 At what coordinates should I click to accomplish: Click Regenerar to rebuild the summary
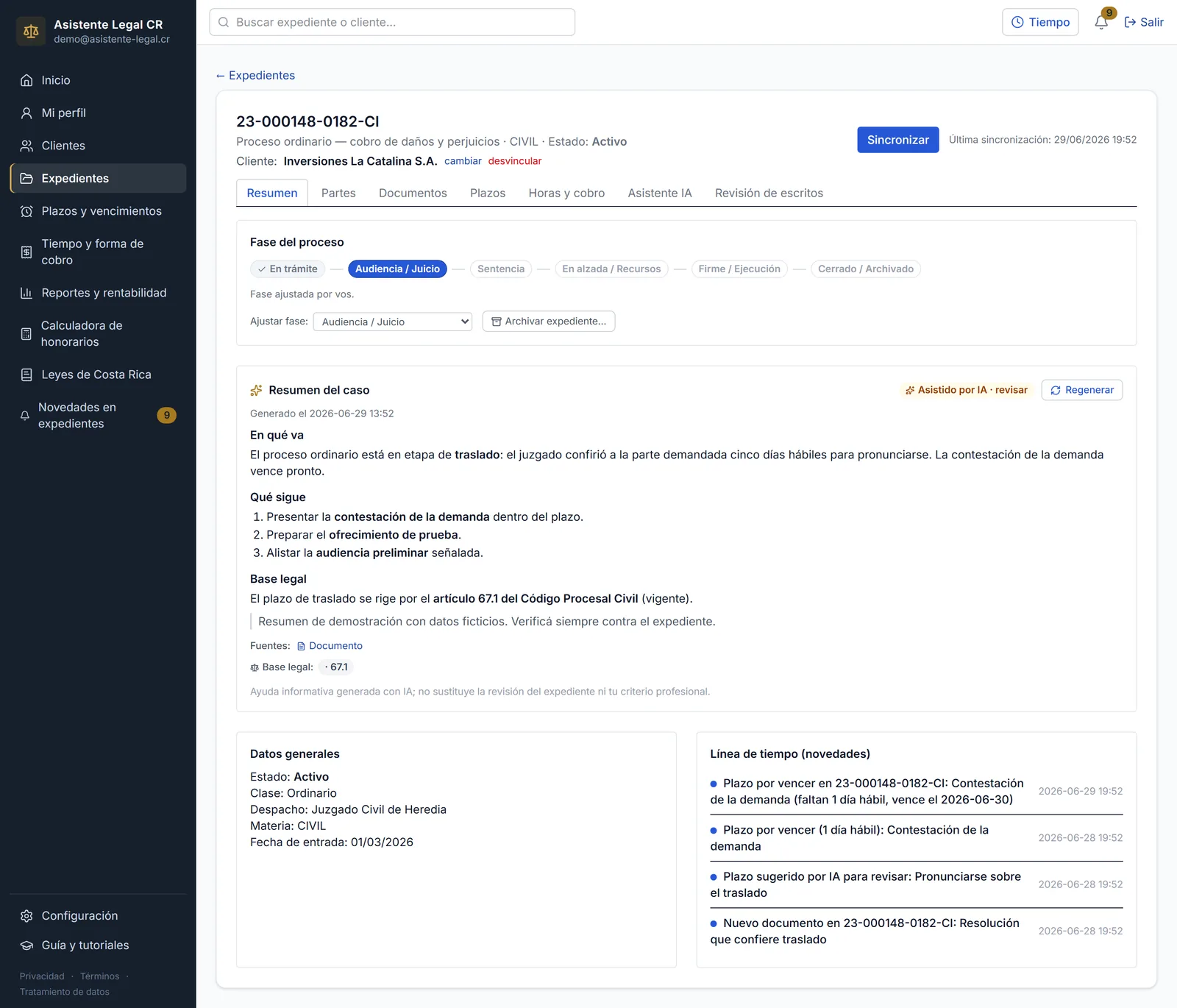[1081, 390]
